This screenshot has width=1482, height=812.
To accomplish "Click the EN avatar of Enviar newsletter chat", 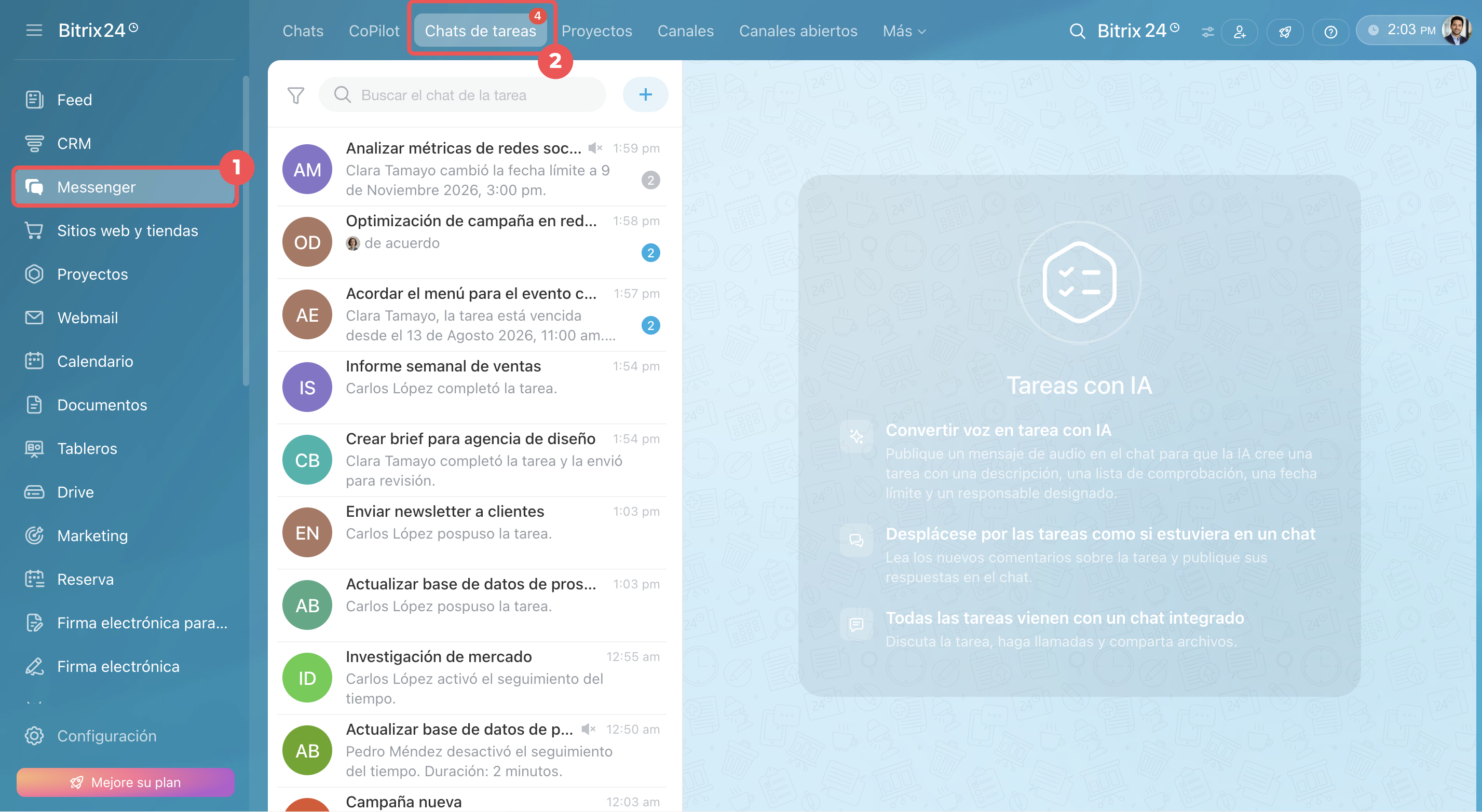I will [x=307, y=532].
